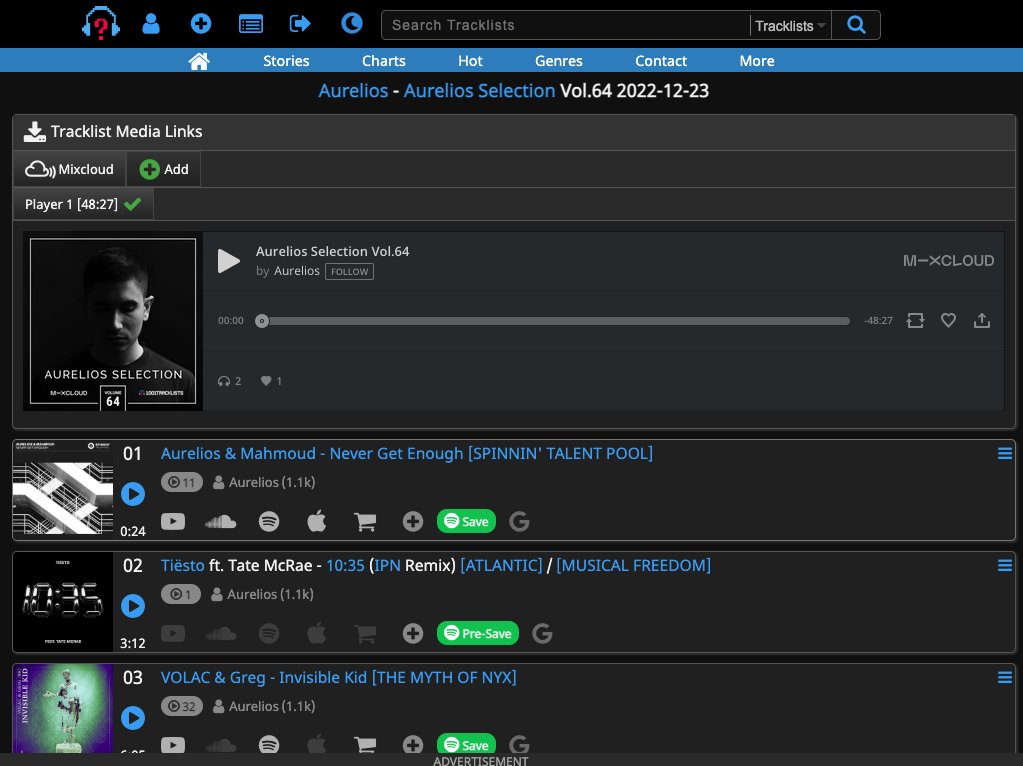Switch to the Genres menu item
The width and height of the screenshot is (1023, 766).
click(x=558, y=61)
